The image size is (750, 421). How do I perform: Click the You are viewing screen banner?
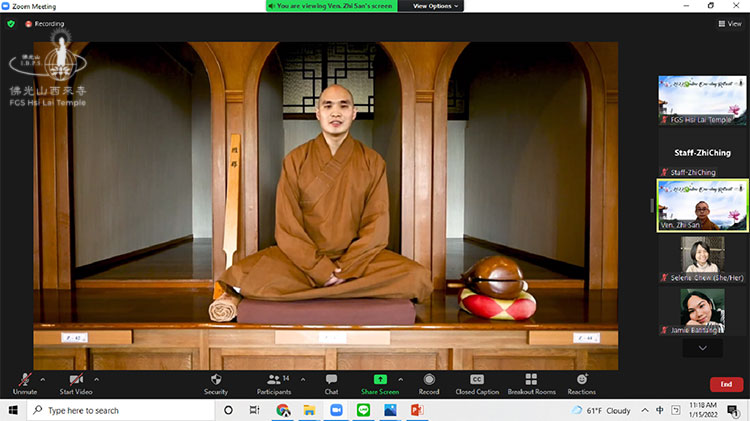point(331,6)
